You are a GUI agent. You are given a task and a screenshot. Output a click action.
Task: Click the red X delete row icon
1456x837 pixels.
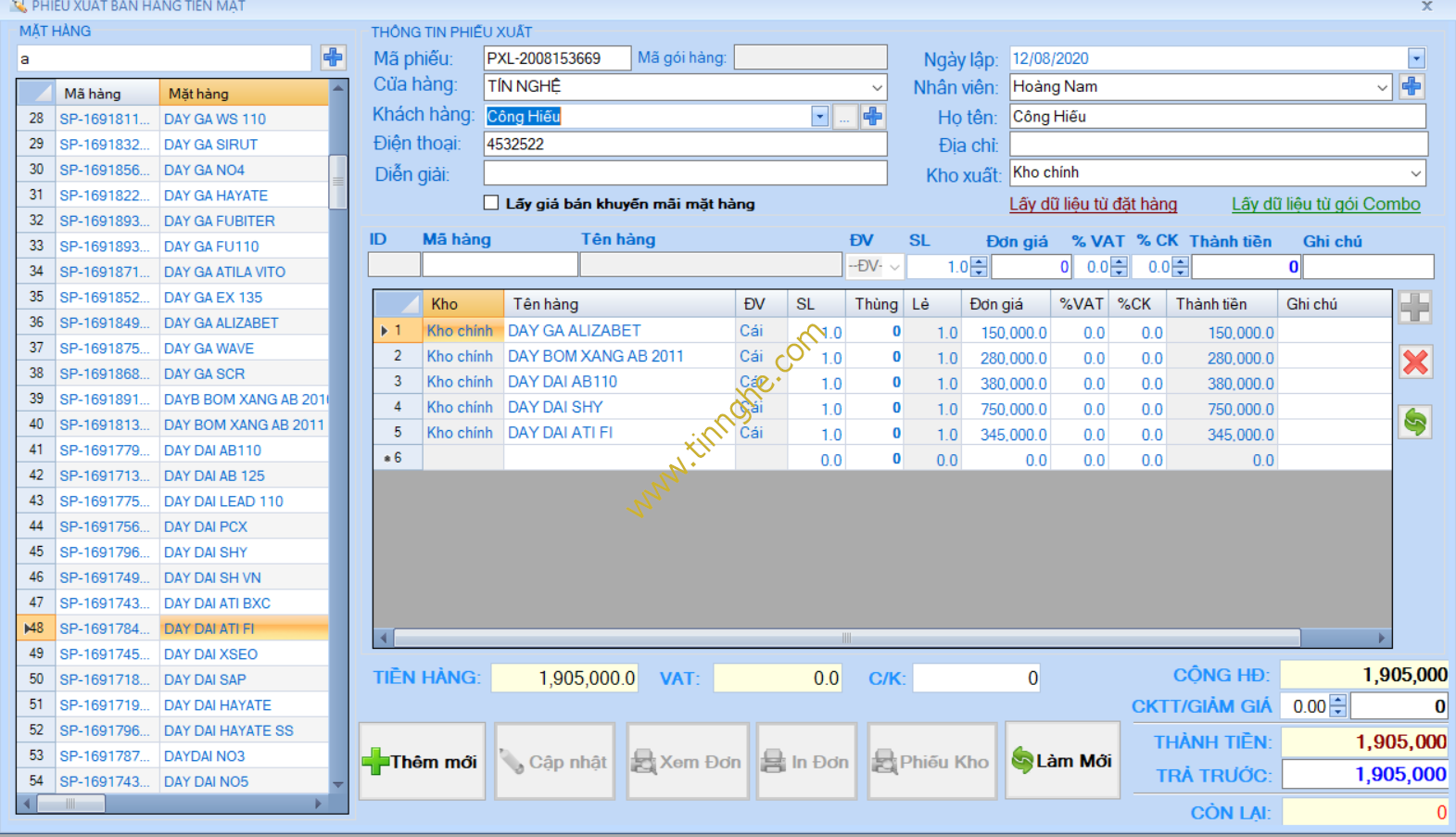tap(1415, 361)
